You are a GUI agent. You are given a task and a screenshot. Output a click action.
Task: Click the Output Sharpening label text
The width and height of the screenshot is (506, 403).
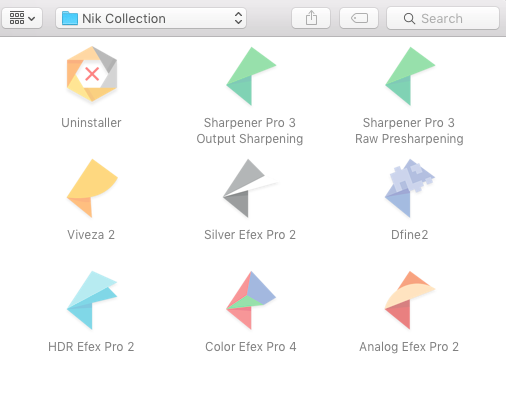click(x=250, y=139)
